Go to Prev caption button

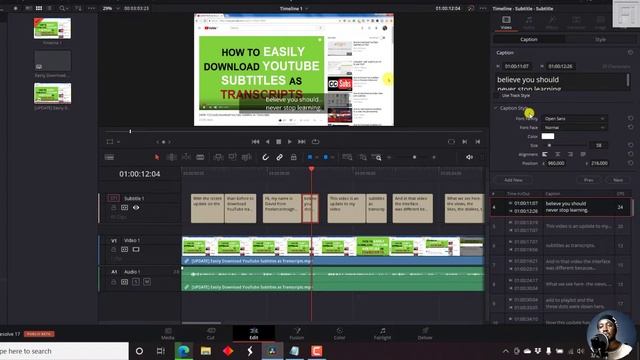click(588, 180)
